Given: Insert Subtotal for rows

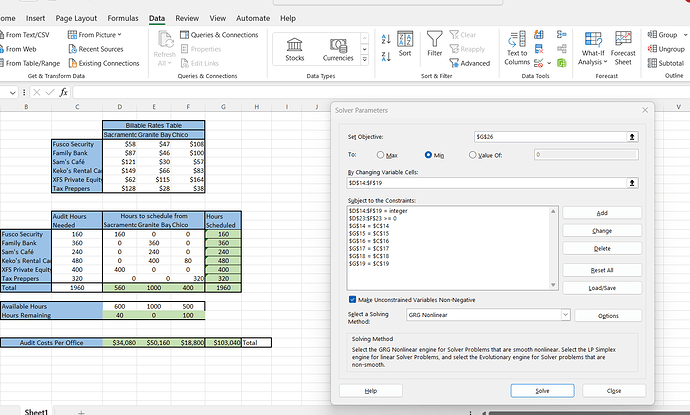Looking at the screenshot, I should [665, 63].
